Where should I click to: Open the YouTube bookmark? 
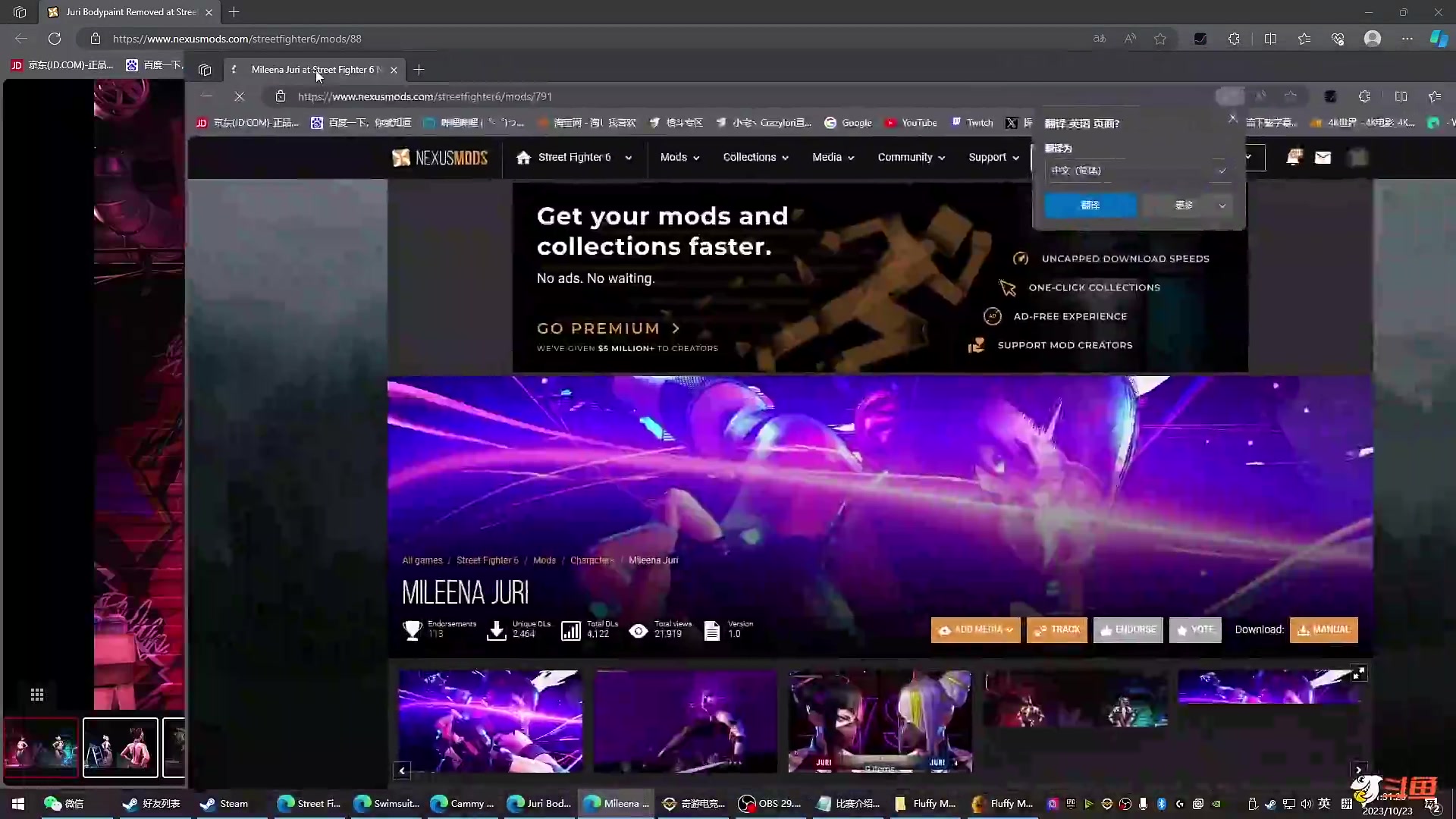point(911,123)
